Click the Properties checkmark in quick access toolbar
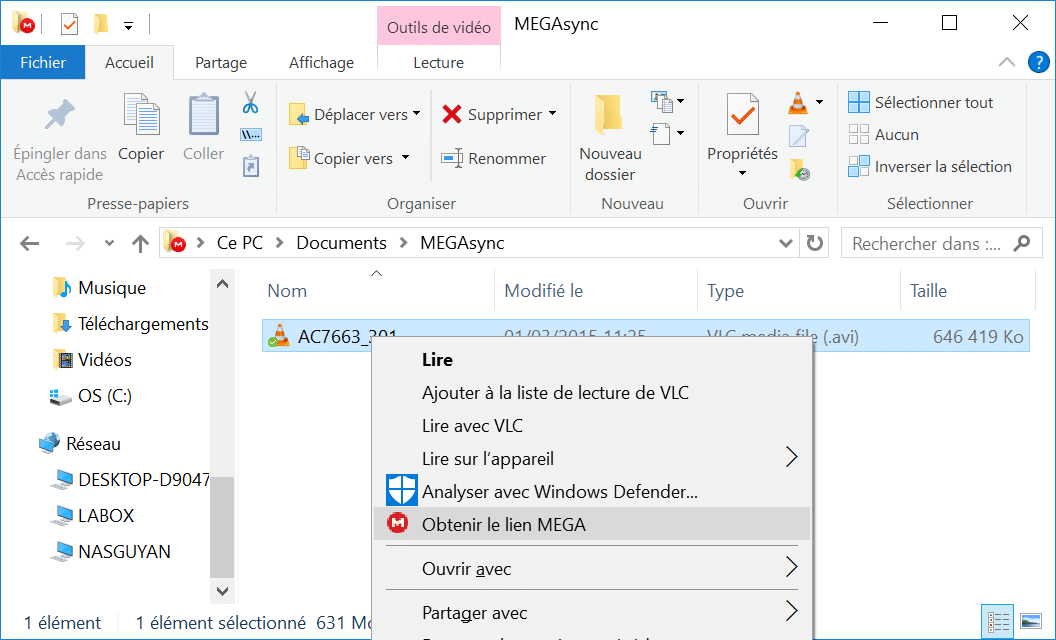Screen dimensions: 1056x640 69,25
